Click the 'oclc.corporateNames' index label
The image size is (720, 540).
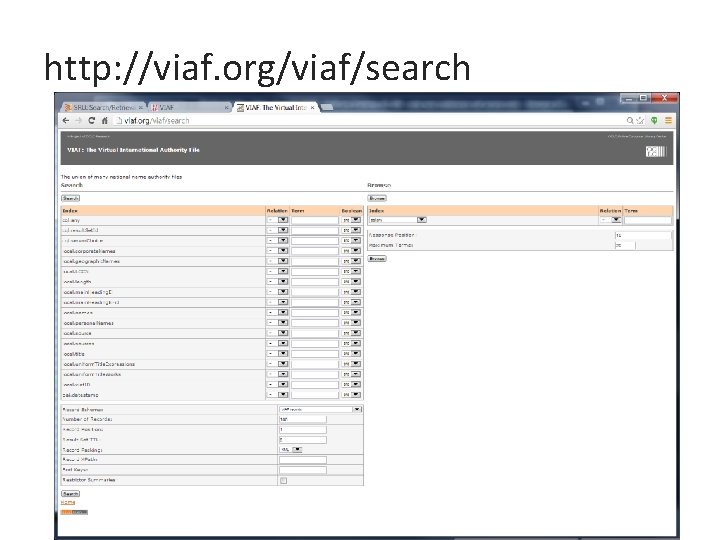point(90,251)
